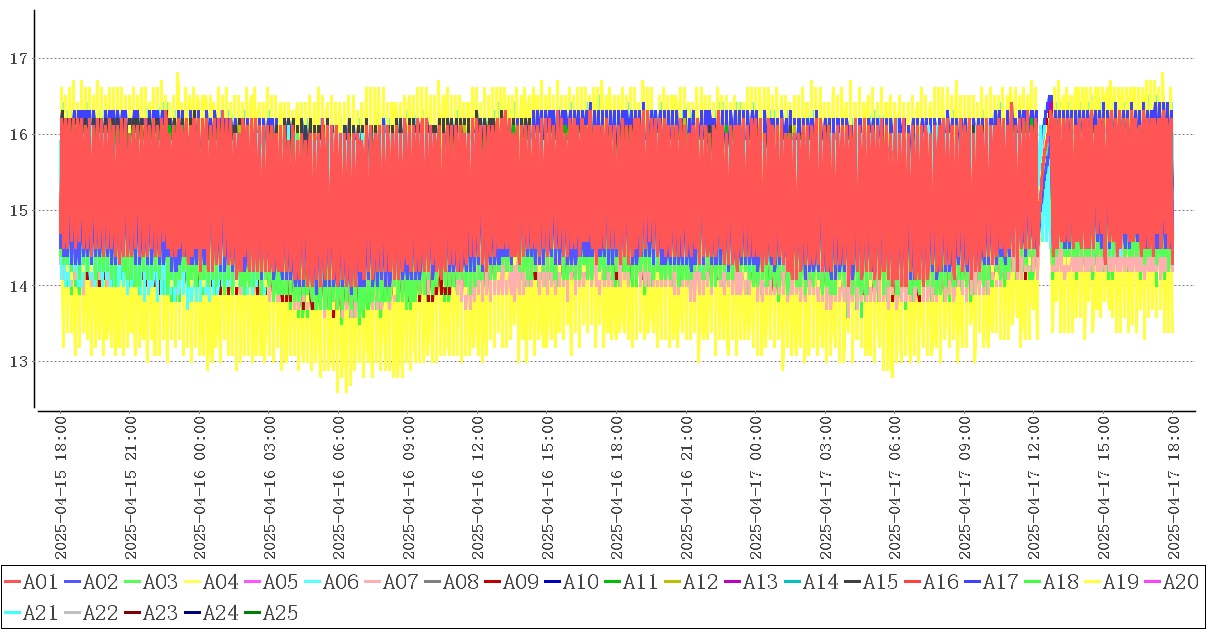Image resolution: width=1207 pixels, height=630 pixels.
Task: Click the y-axis value 13 label
Action: click(x=17, y=361)
